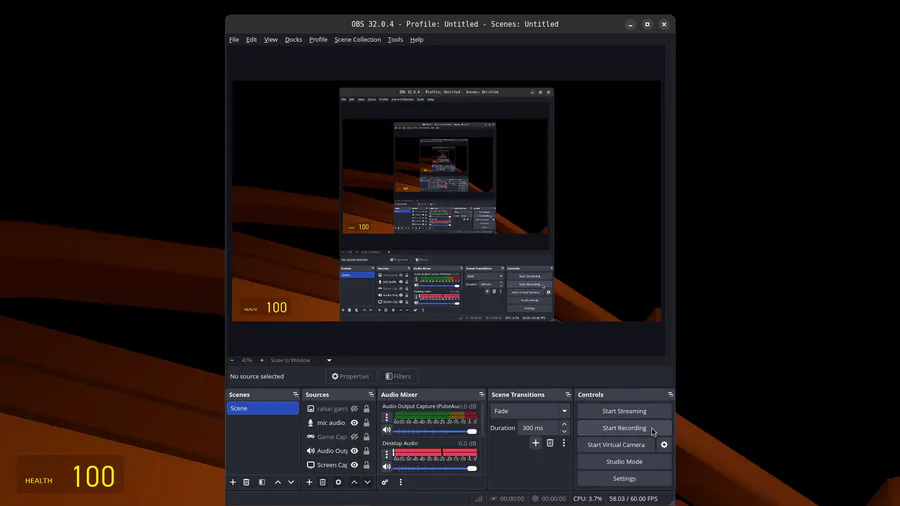Open source properties gear in Sources toolbar

(338, 482)
